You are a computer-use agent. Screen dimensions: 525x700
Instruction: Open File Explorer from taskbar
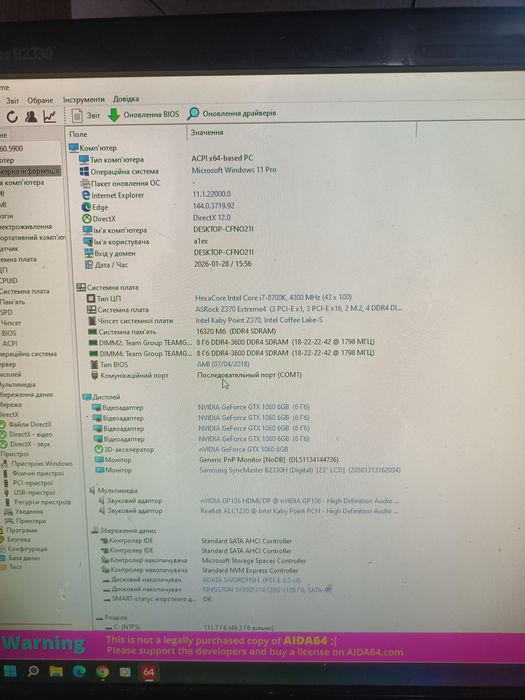pos(56,671)
